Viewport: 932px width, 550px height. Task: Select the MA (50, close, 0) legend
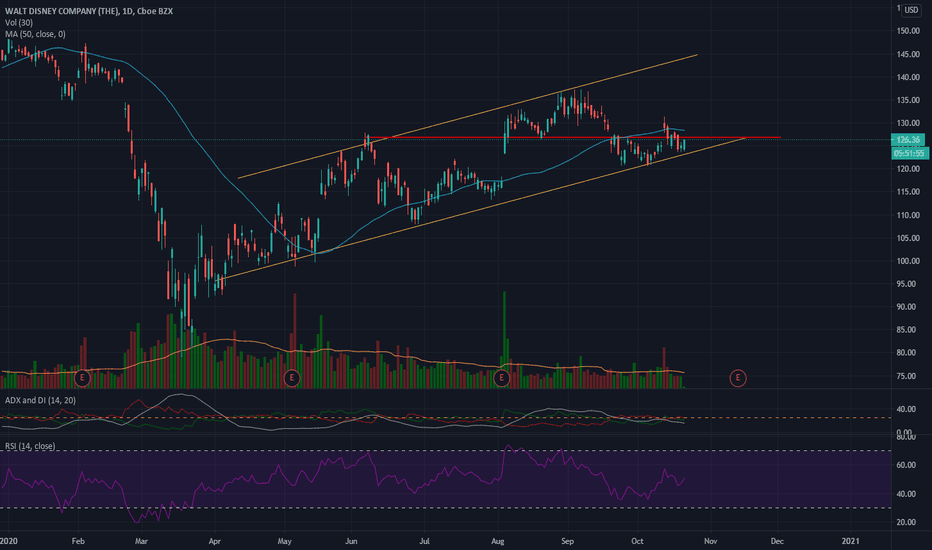coord(35,34)
